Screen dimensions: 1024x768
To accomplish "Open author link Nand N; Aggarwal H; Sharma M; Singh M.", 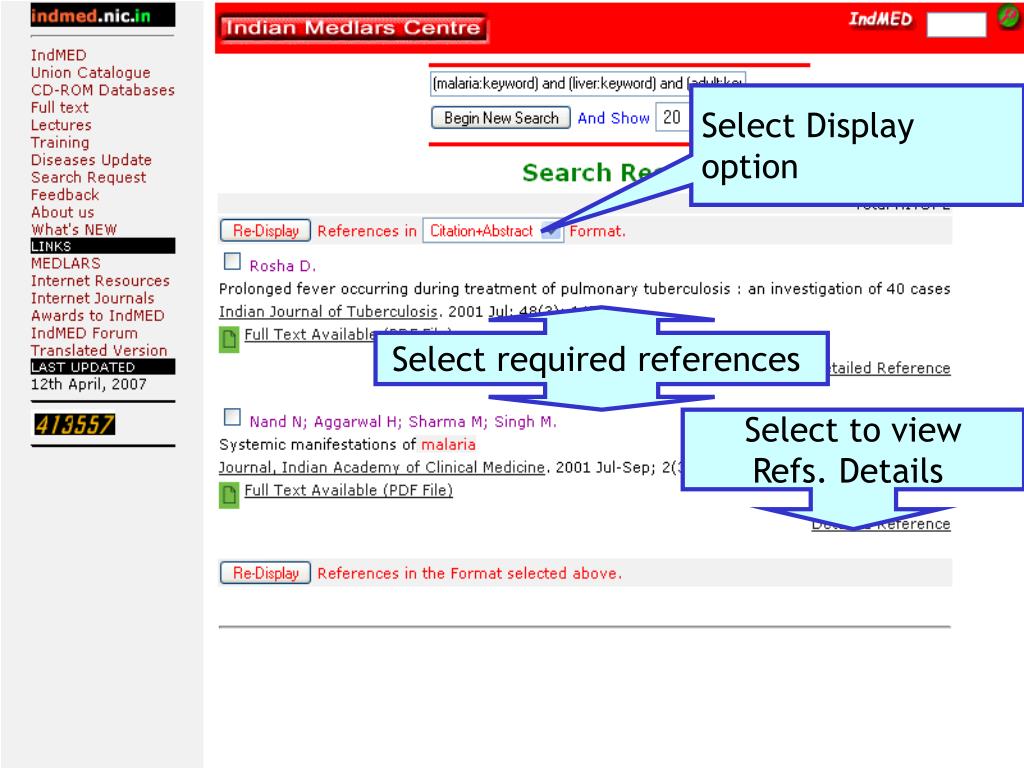I will 403,422.
